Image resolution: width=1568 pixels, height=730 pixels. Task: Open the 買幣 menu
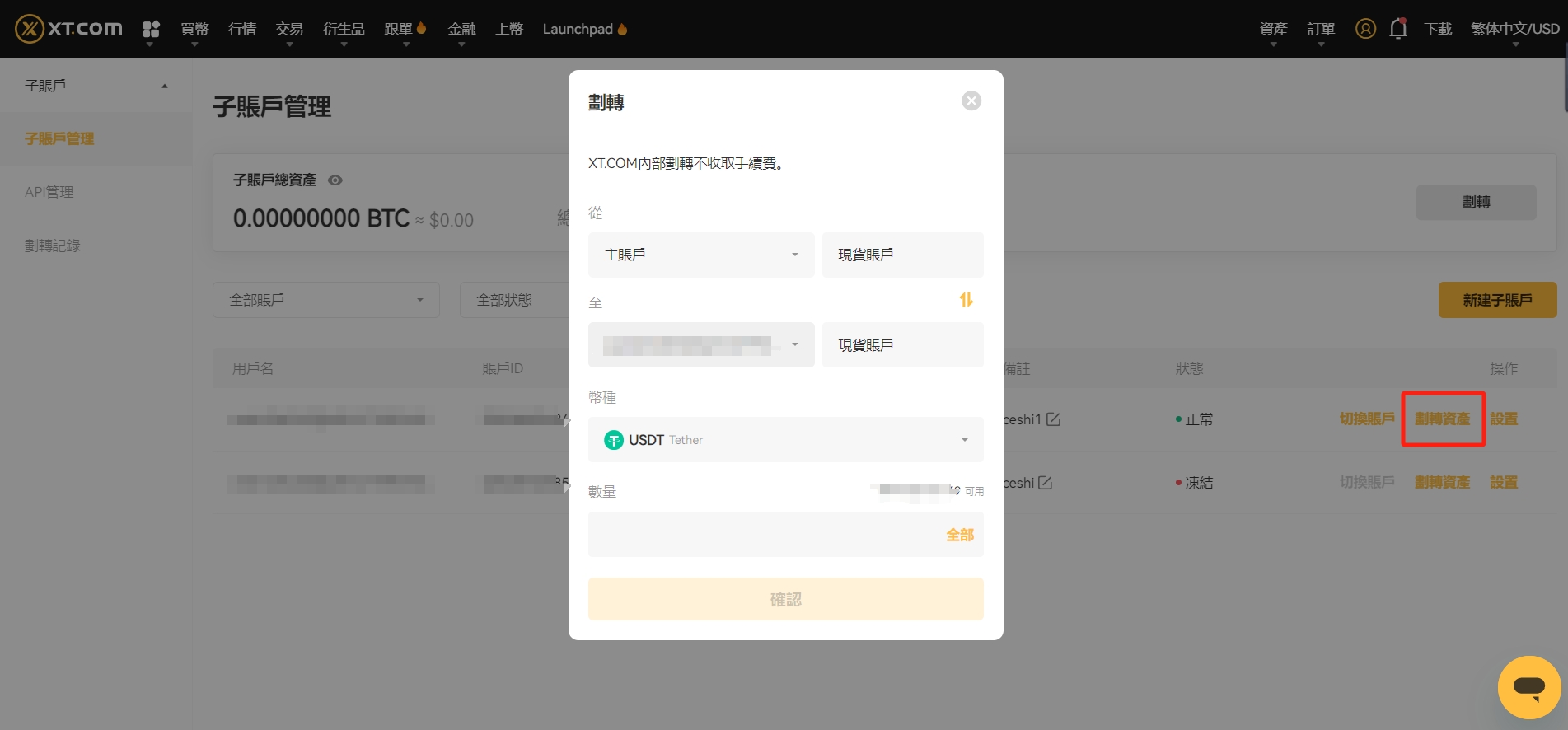(x=194, y=29)
